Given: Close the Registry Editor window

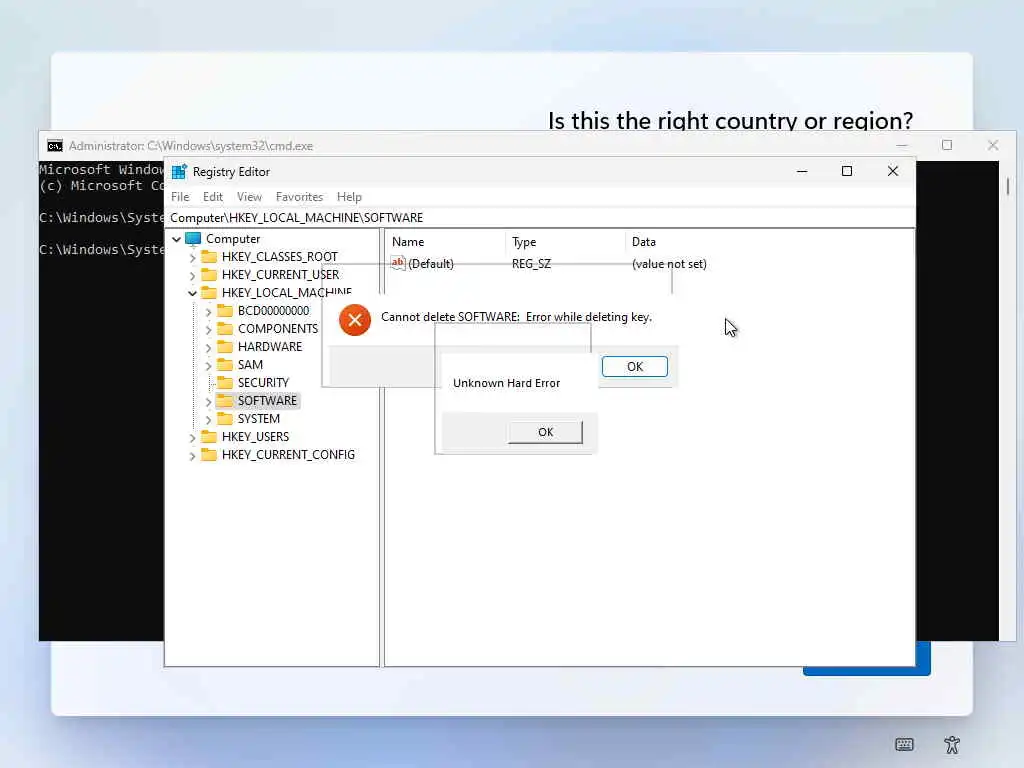Looking at the screenshot, I should coord(893,171).
